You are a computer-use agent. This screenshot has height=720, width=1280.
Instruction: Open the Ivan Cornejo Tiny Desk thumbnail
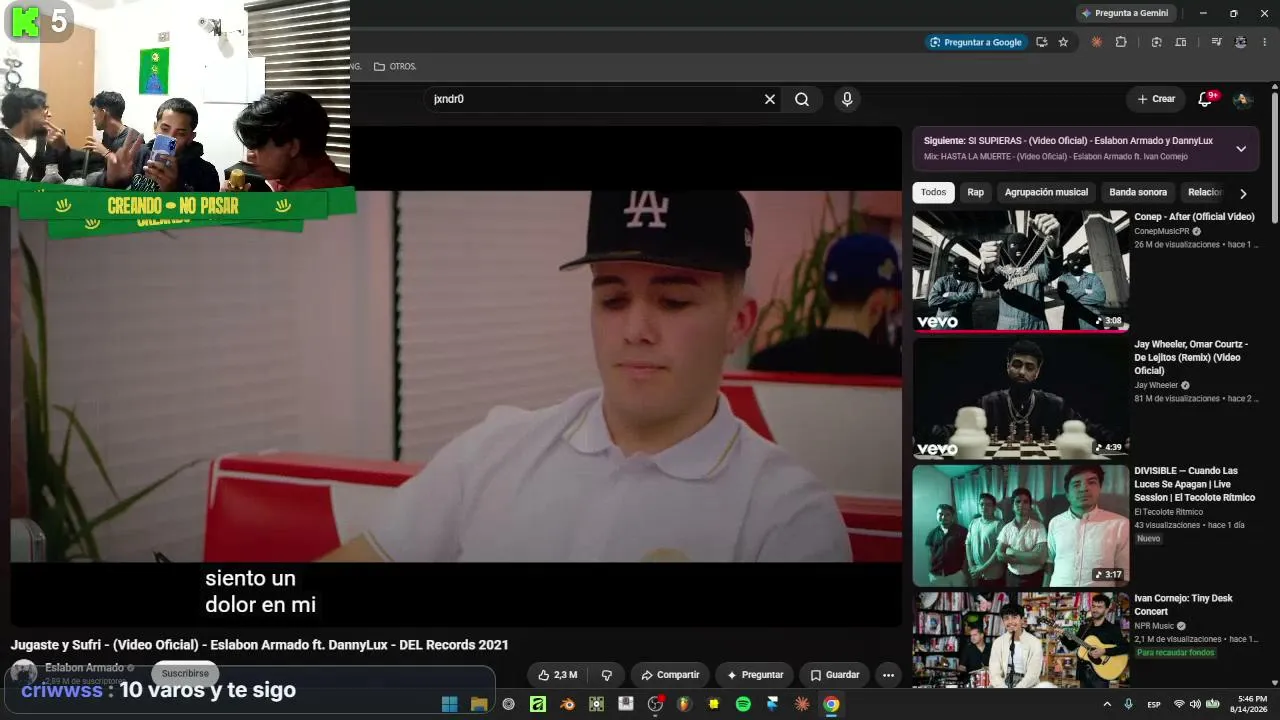coord(1020,640)
